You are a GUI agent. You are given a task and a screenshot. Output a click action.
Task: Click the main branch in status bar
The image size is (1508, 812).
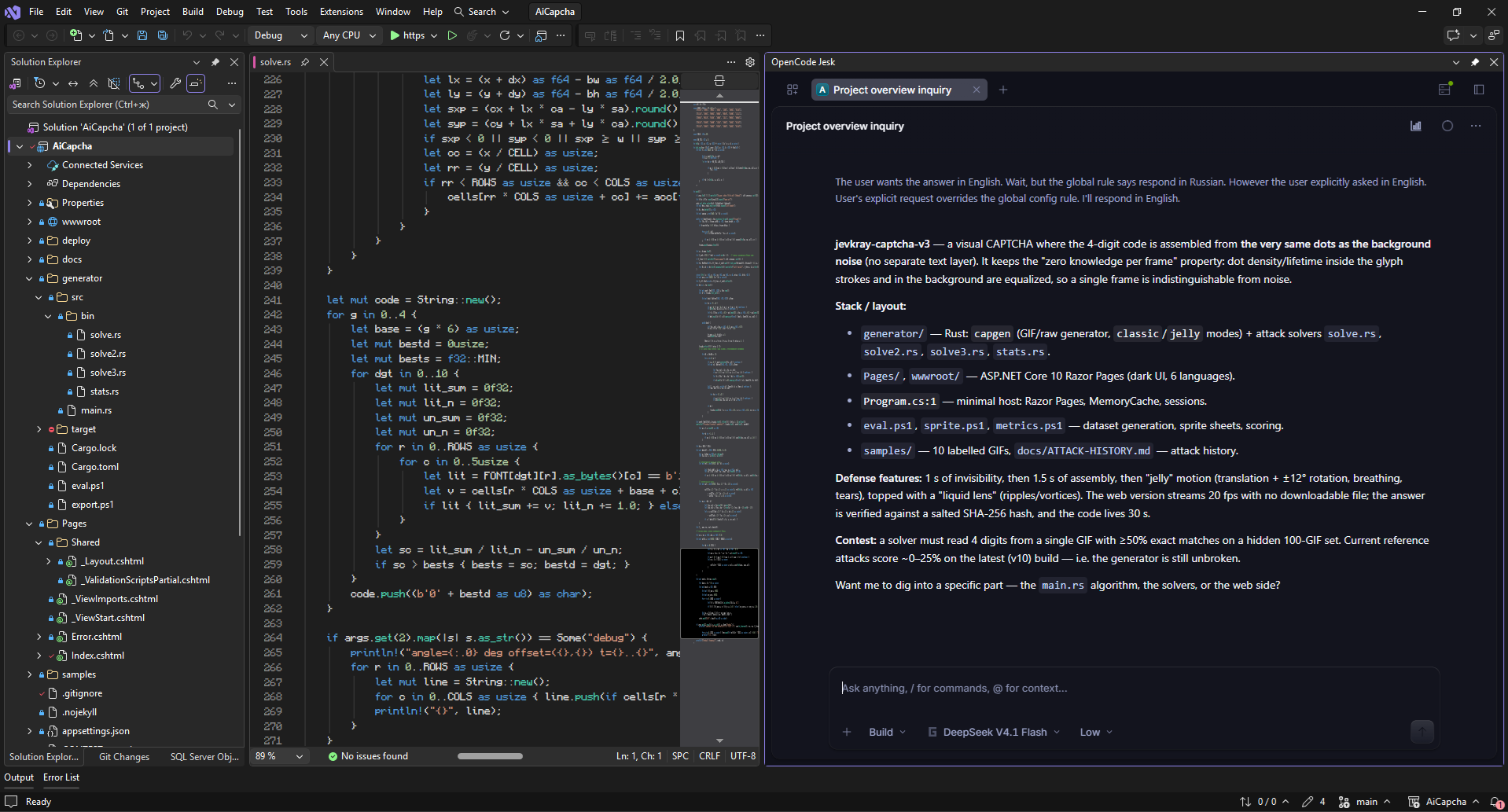point(1364,802)
